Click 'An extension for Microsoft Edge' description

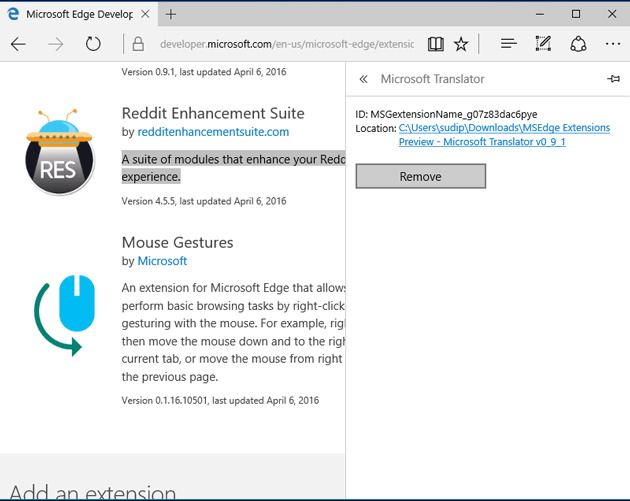233,332
